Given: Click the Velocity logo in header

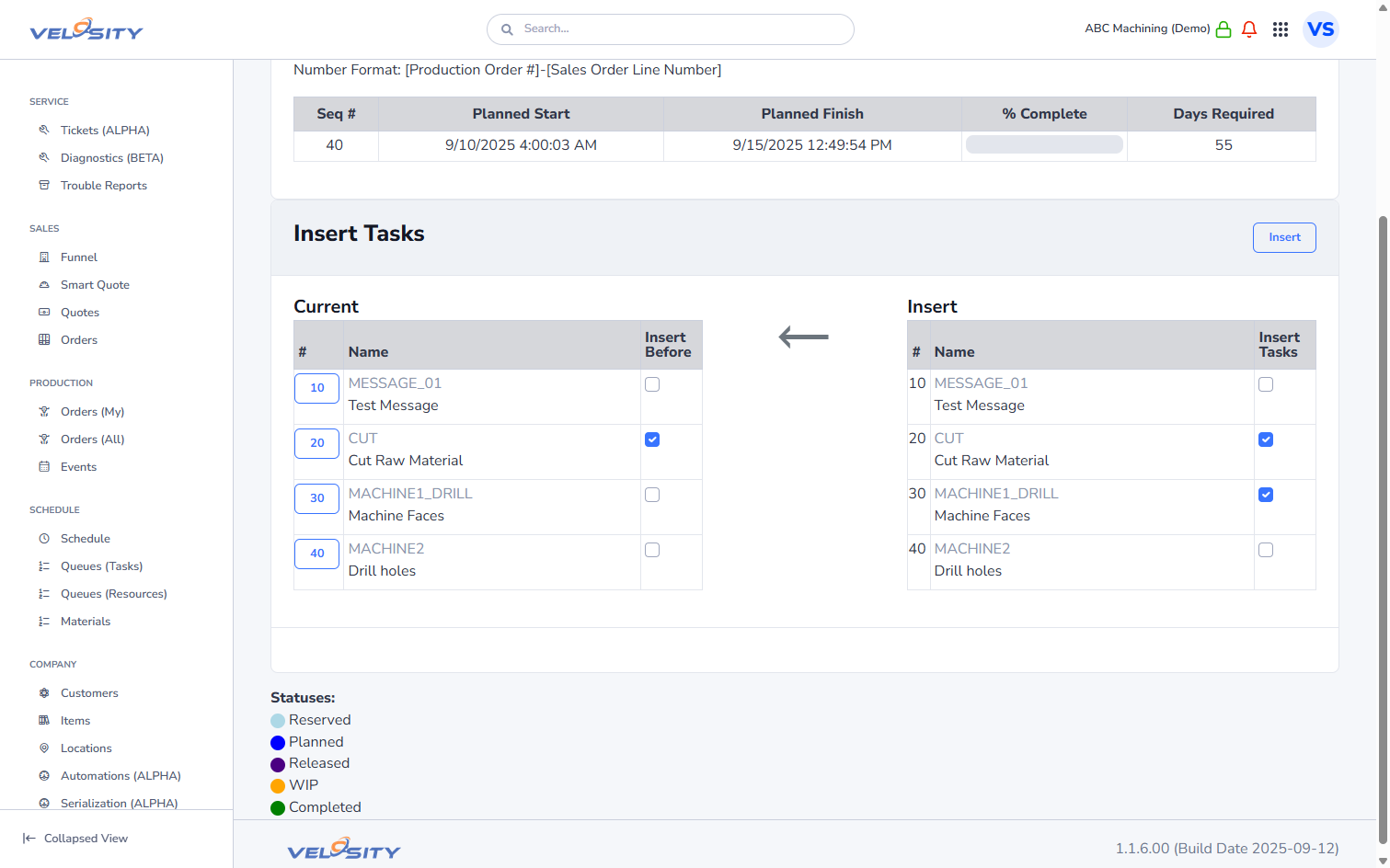Looking at the screenshot, I should tap(86, 30).
